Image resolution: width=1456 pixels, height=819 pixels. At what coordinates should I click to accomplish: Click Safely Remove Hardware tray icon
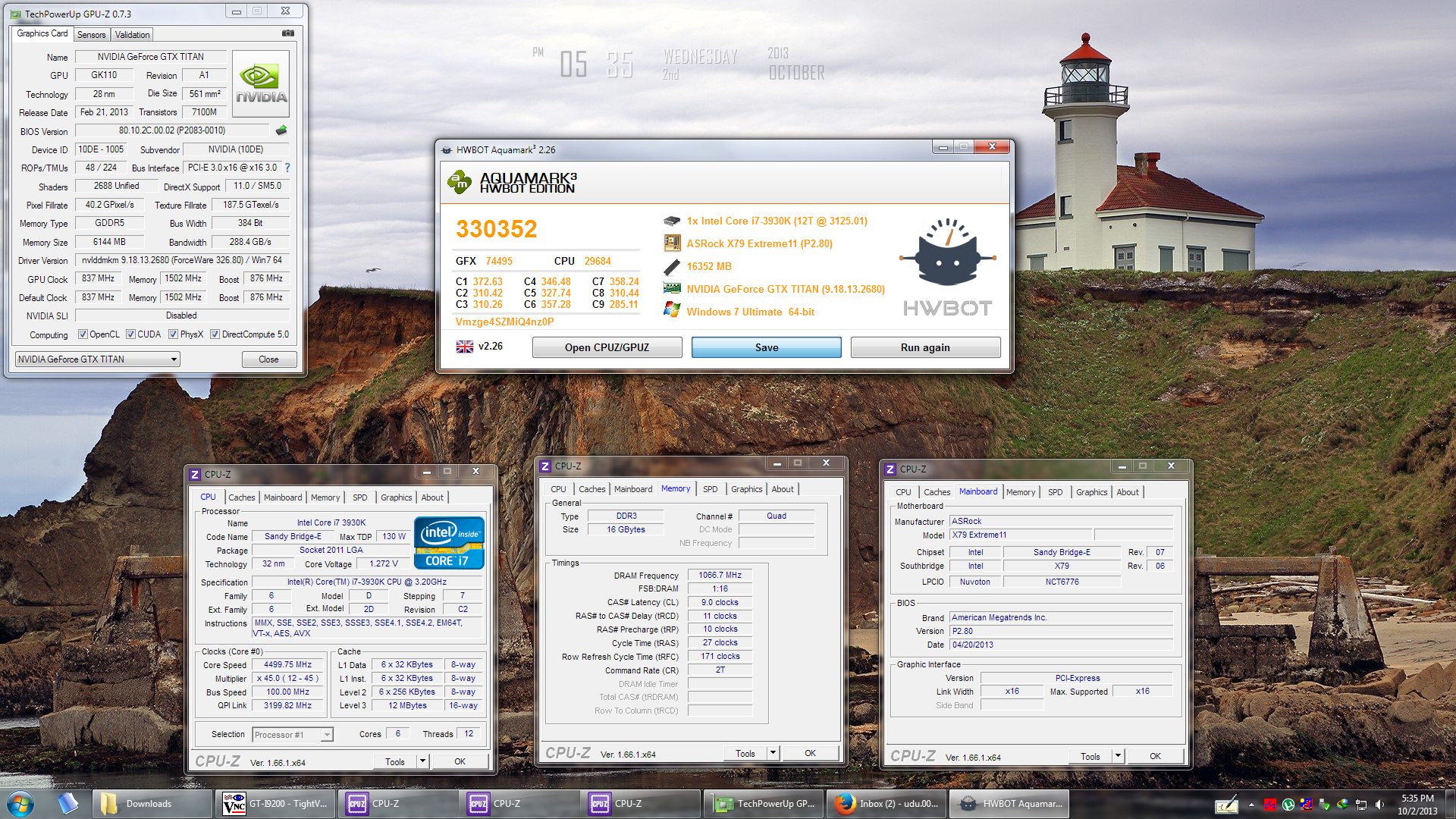pos(1324,805)
